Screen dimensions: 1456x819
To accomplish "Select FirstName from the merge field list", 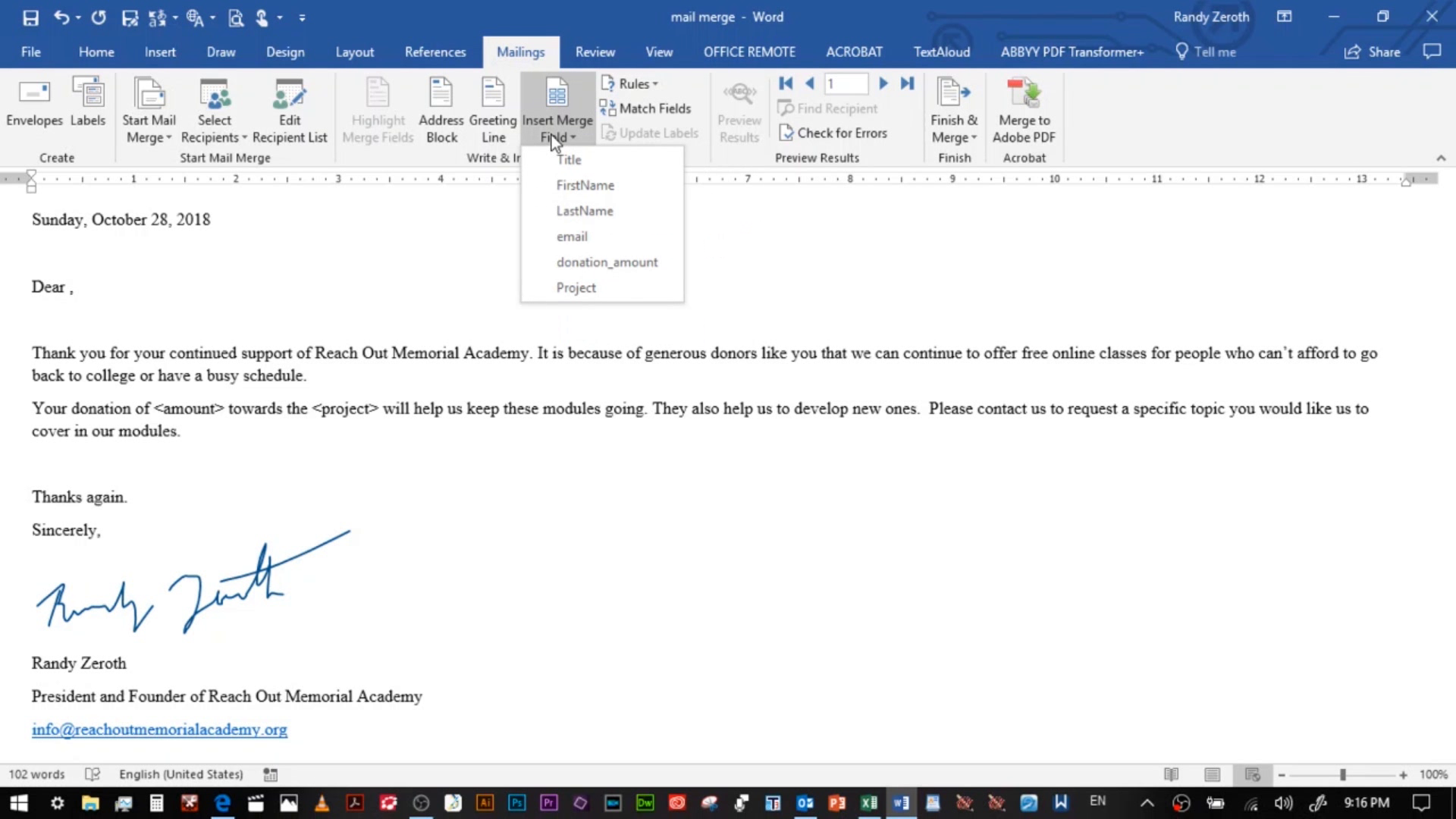I will tap(585, 185).
